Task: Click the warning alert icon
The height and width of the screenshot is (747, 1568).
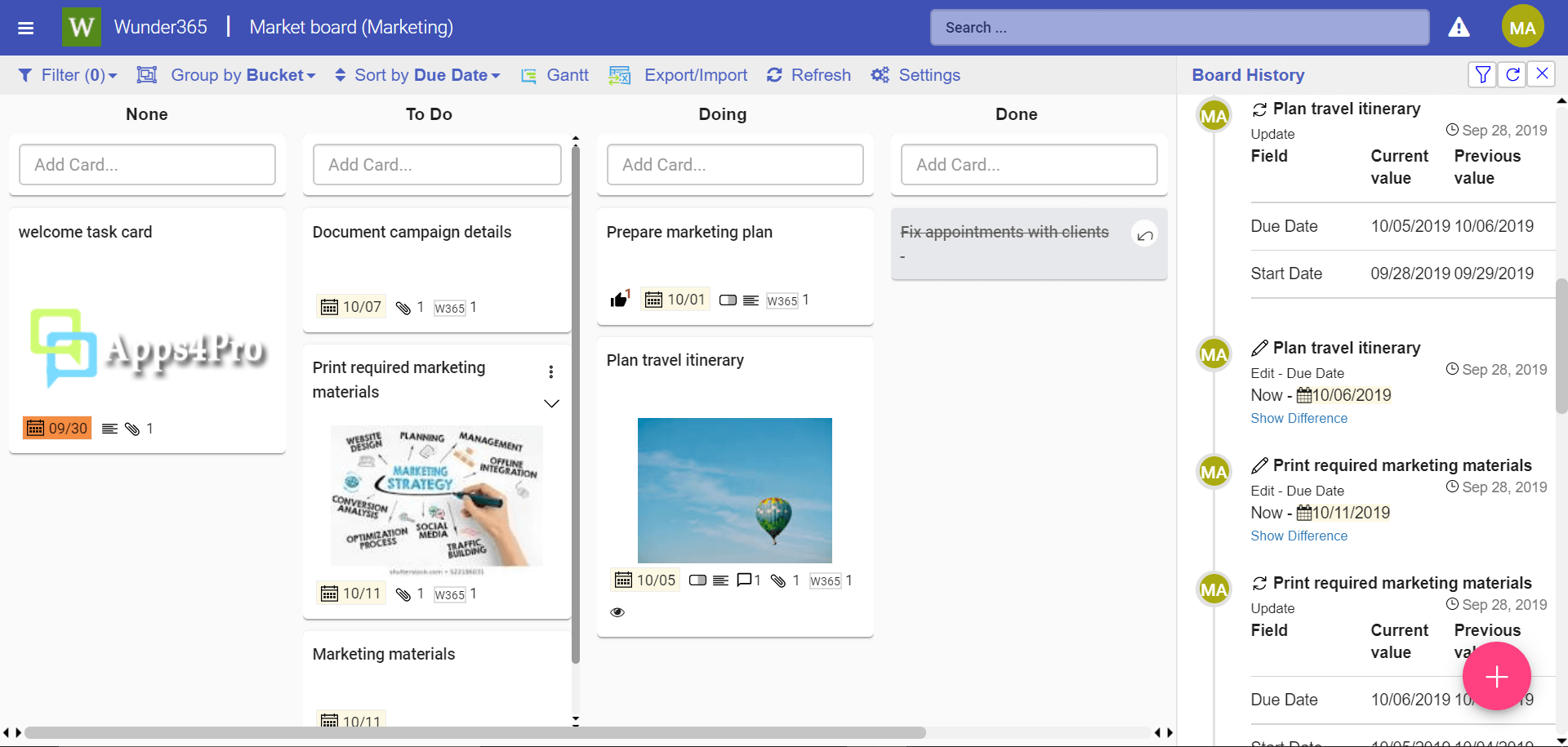Action: (x=1459, y=28)
